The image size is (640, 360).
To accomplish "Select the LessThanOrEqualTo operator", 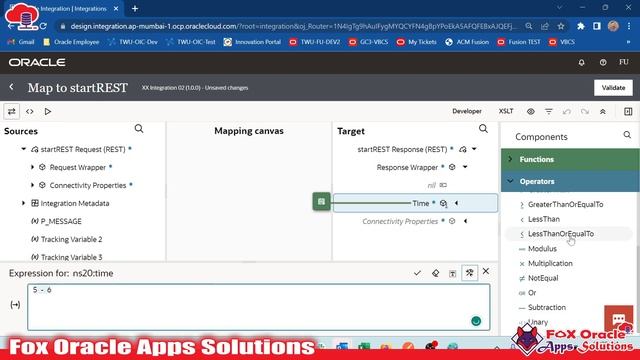I will [x=561, y=233].
